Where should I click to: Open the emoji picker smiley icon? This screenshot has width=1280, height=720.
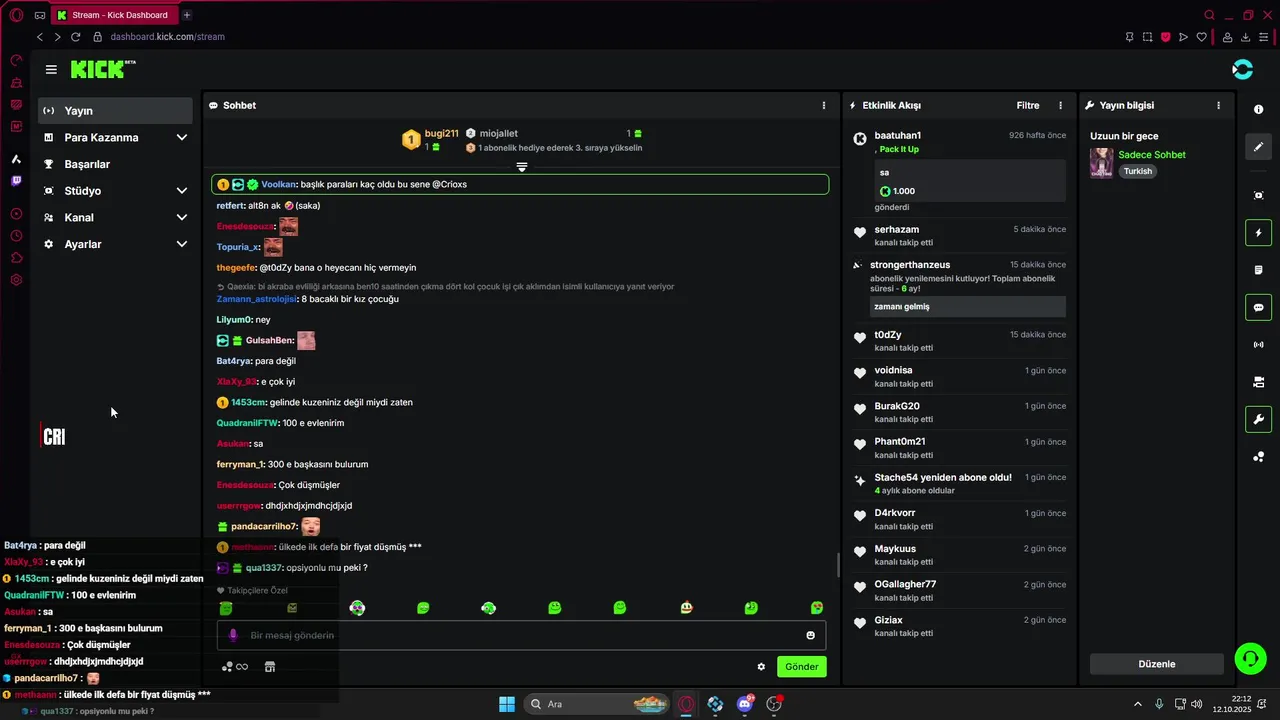coord(810,635)
